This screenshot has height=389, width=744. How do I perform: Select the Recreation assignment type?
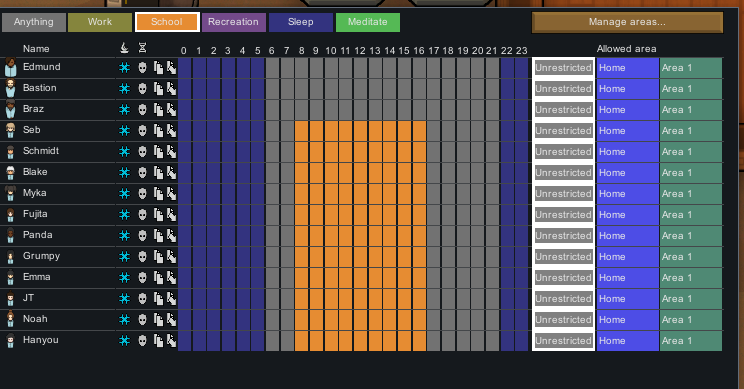coord(233,22)
